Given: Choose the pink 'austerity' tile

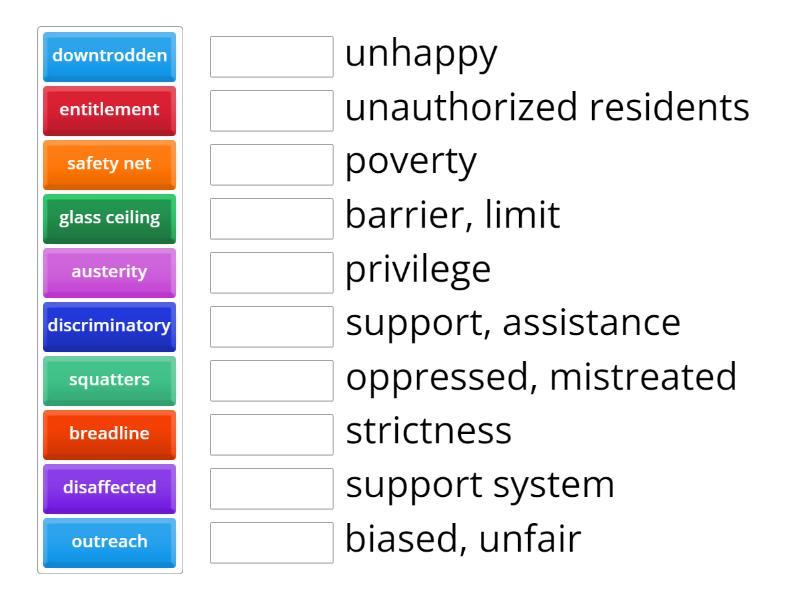Looking at the screenshot, I should [x=109, y=272].
